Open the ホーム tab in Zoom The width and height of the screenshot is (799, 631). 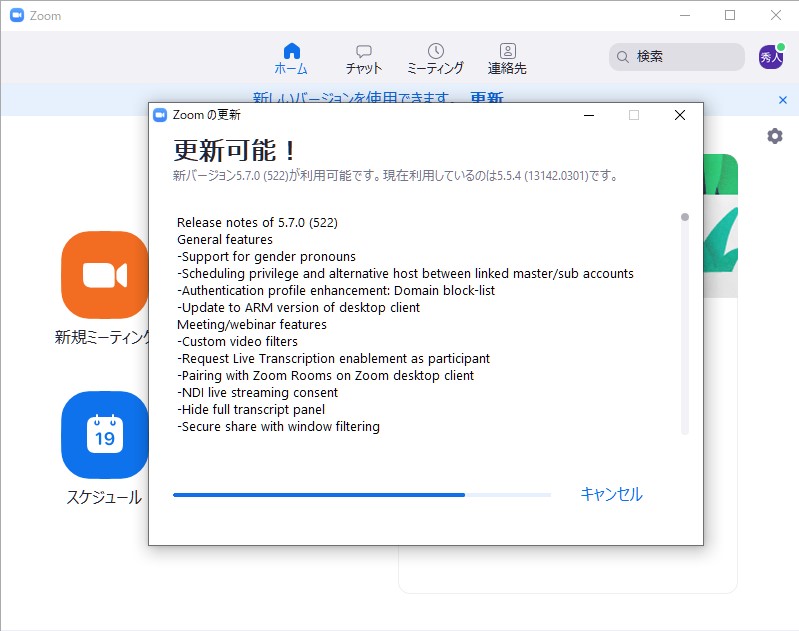(291, 59)
